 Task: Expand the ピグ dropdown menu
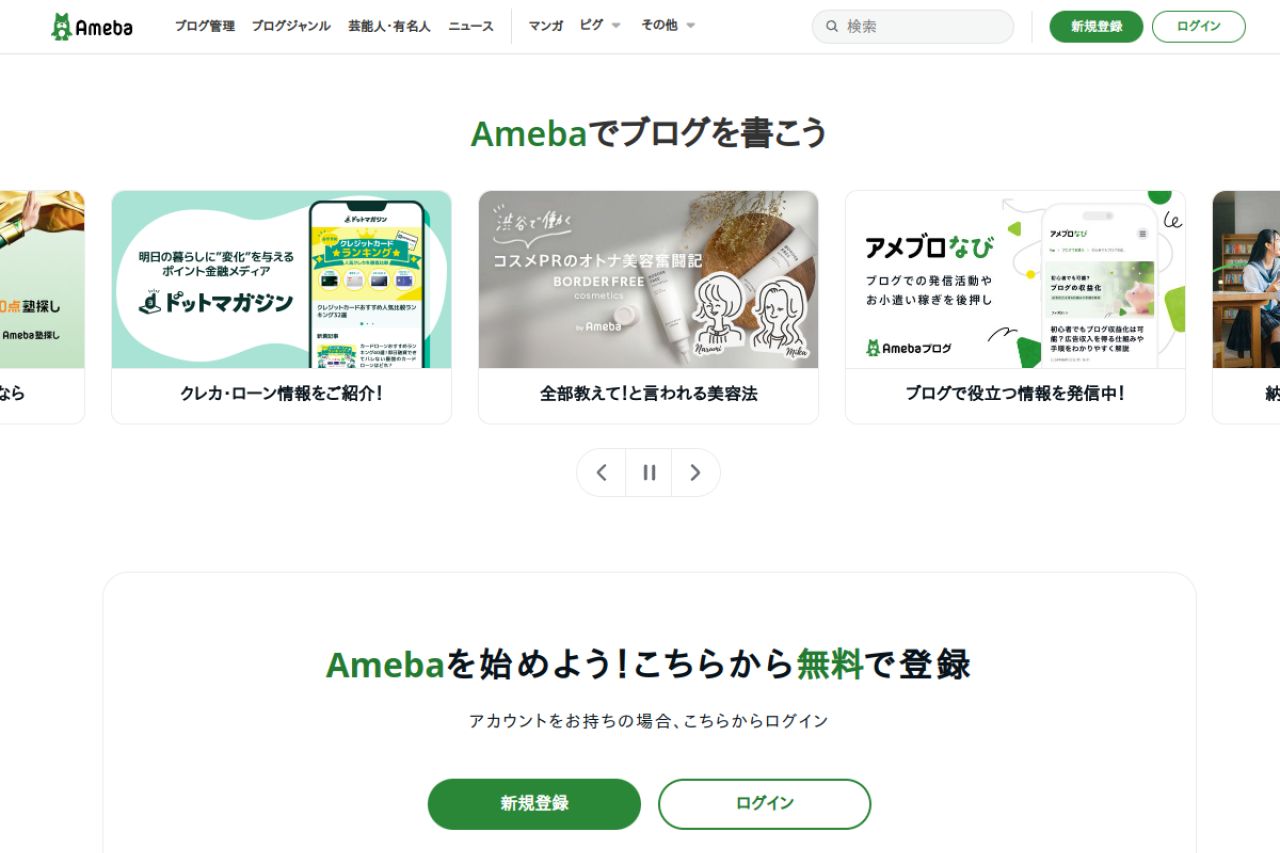click(x=600, y=26)
